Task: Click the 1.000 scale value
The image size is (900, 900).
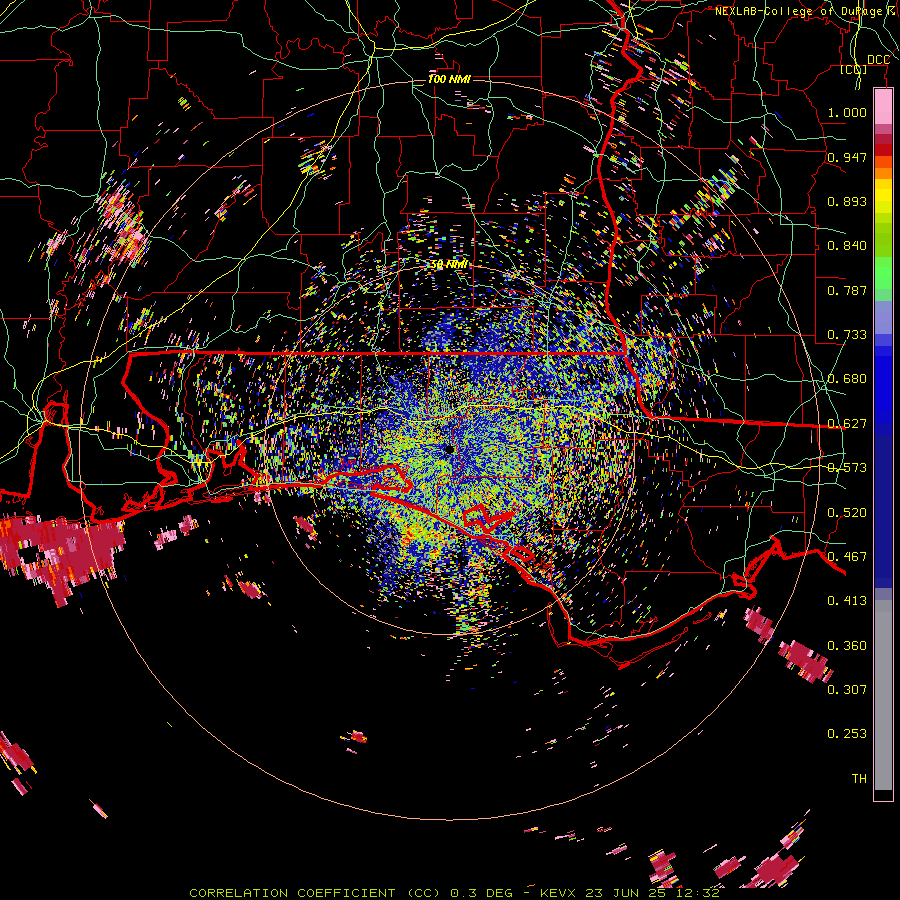Action: point(847,112)
